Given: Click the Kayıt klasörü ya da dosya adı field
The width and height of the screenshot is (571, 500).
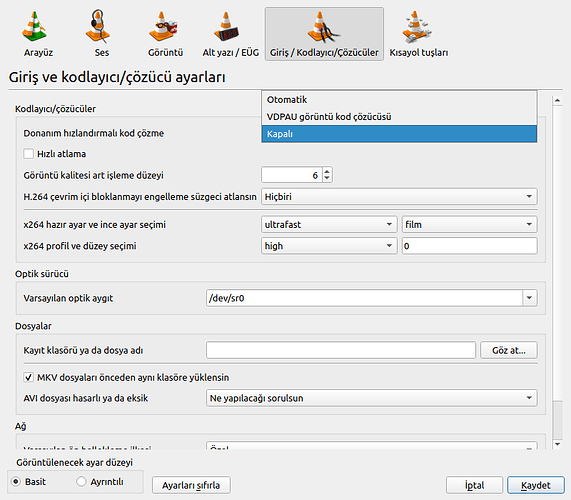Looking at the screenshot, I should pyautogui.click(x=341, y=350).
